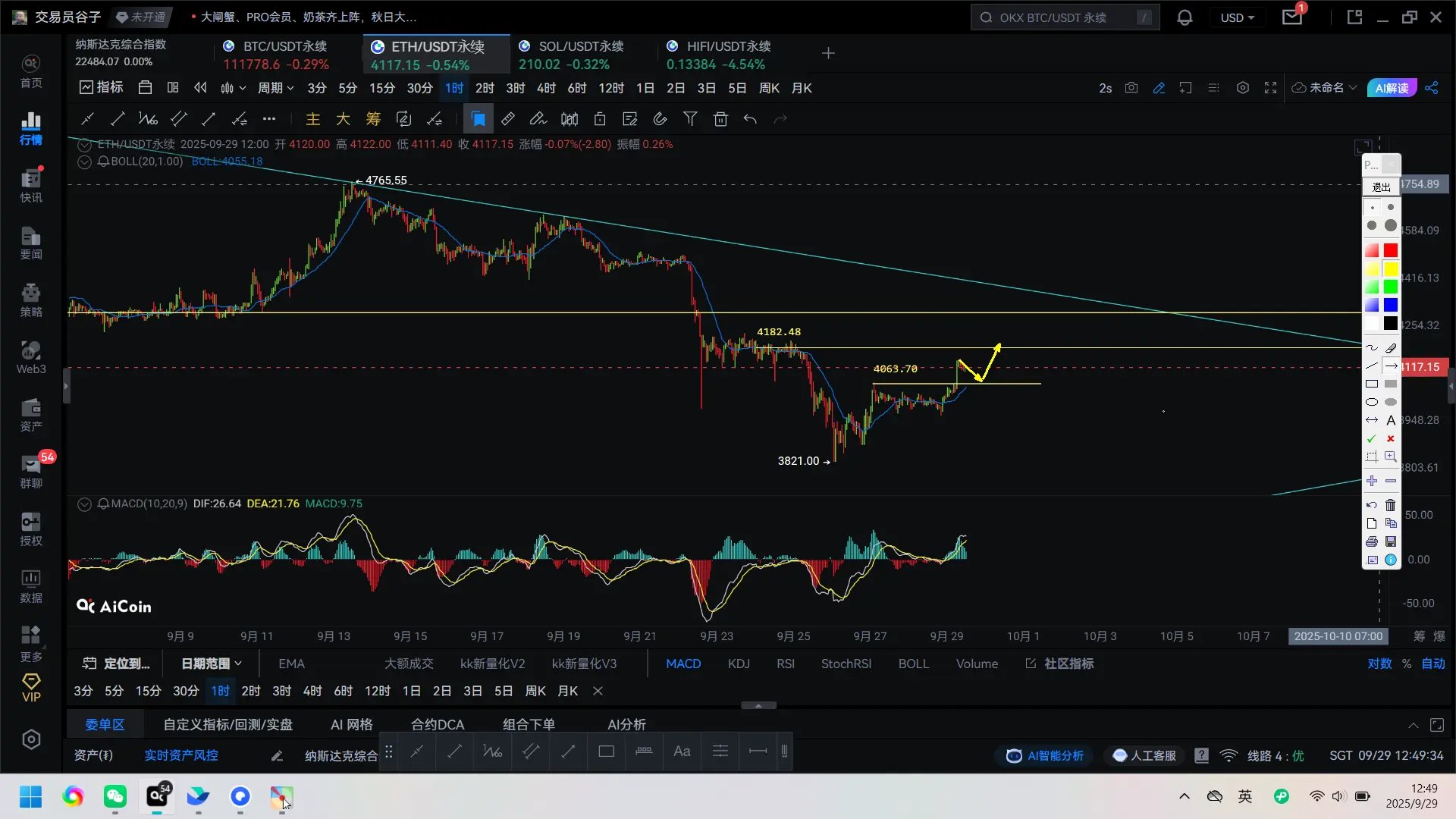Select wave pattern drawing tool
1456x819 pixels.
148,119
